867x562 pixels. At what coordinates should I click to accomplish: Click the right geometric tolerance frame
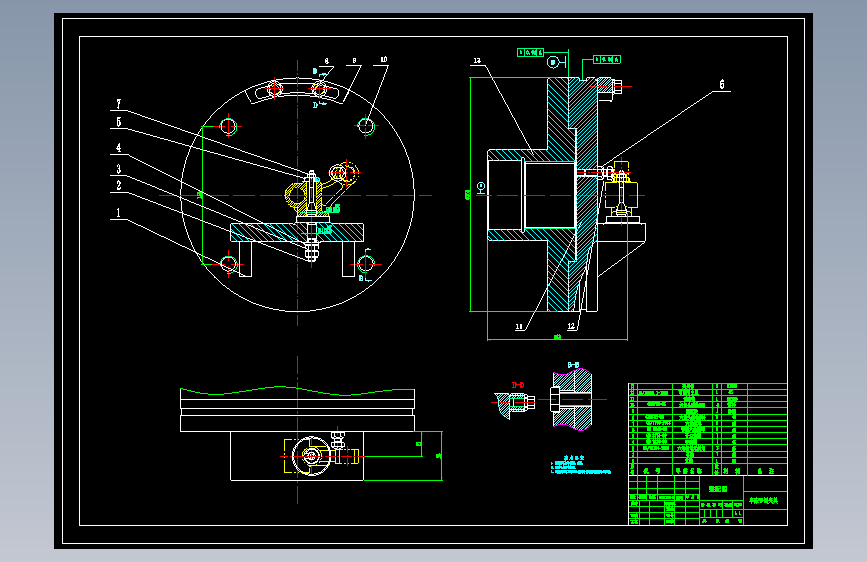[607, 59]
